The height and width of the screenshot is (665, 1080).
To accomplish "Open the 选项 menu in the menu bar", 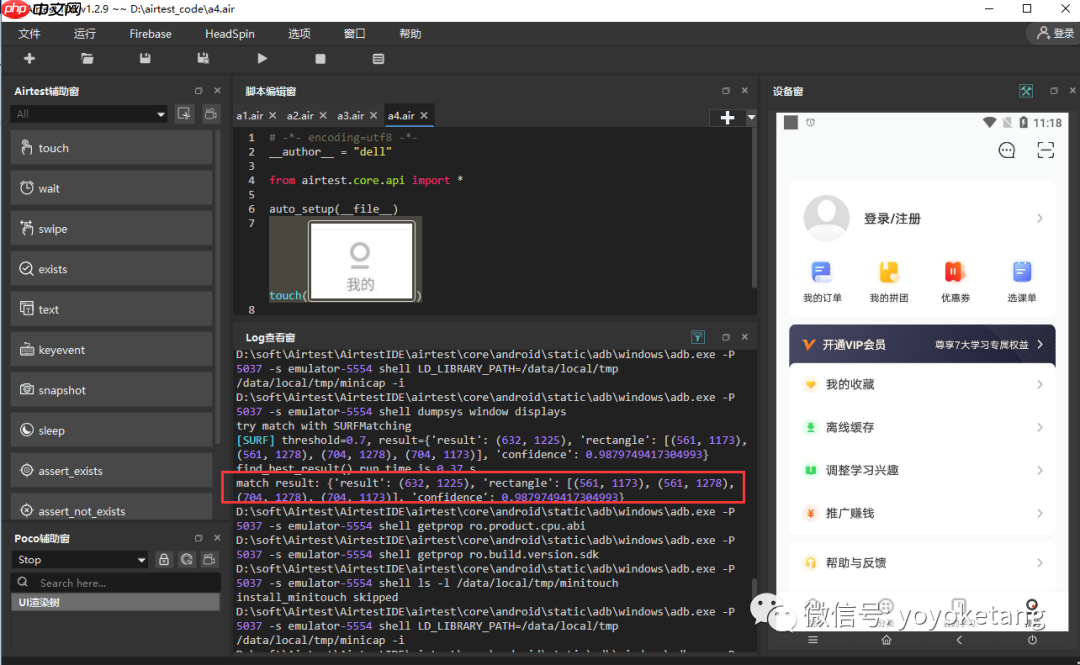I will [299, 33].
